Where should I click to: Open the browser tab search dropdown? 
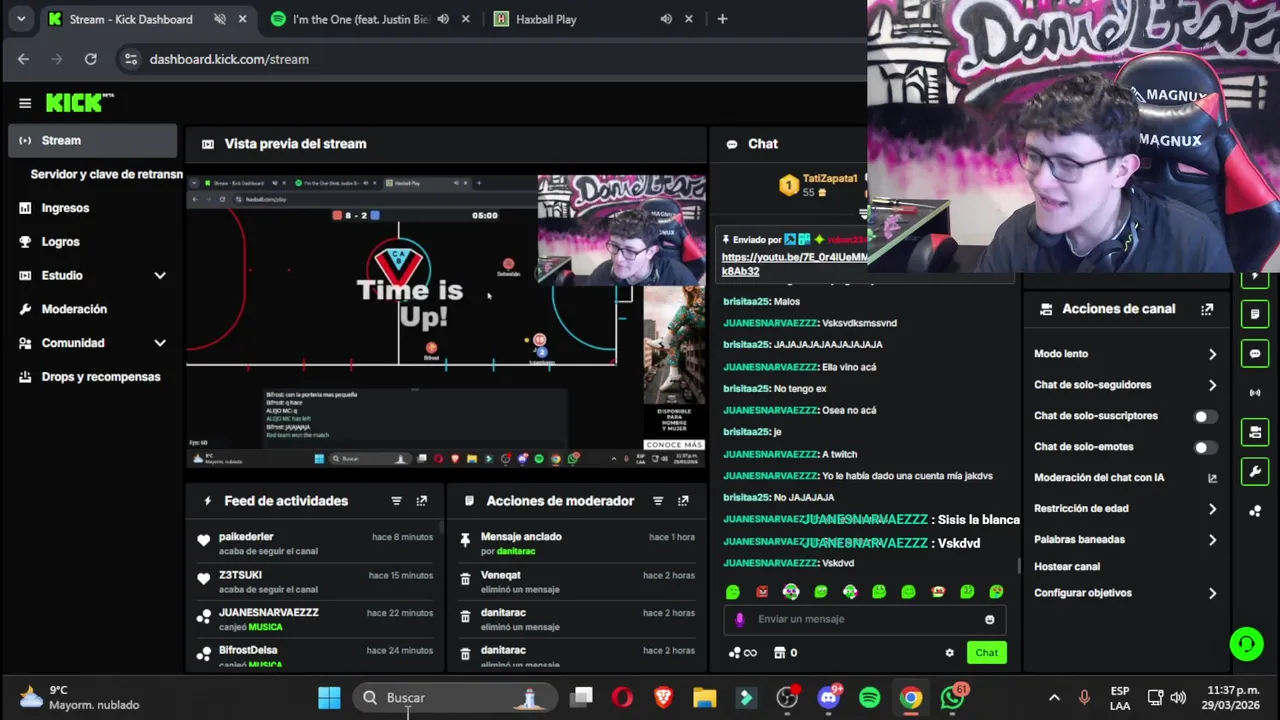[x=21, y=19]
